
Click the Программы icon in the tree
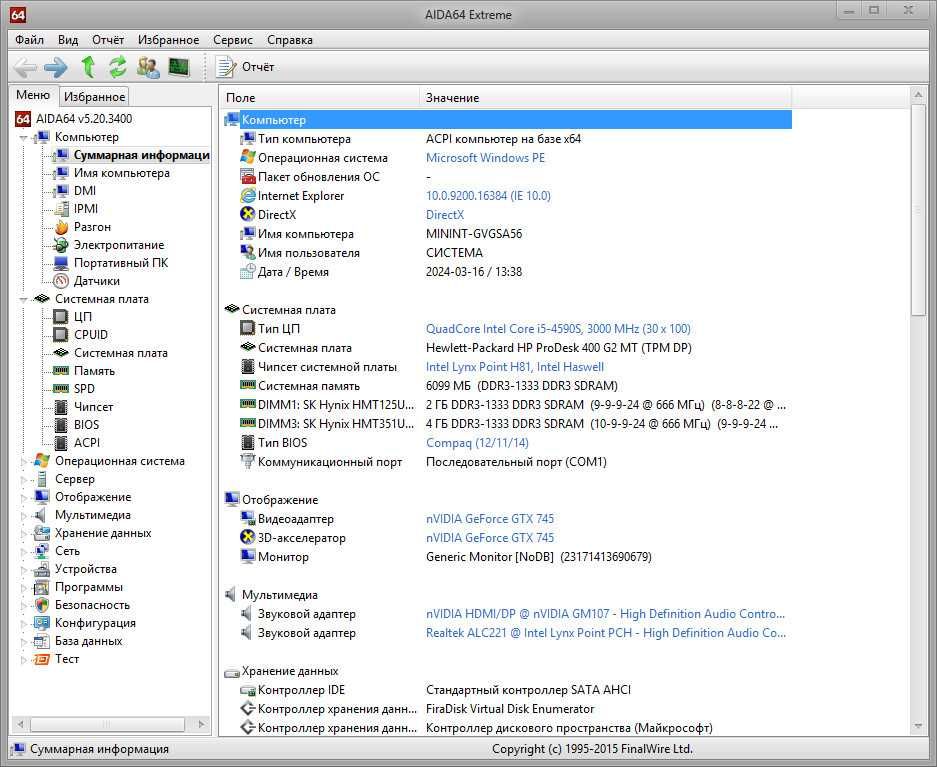[x=42, y=587]
